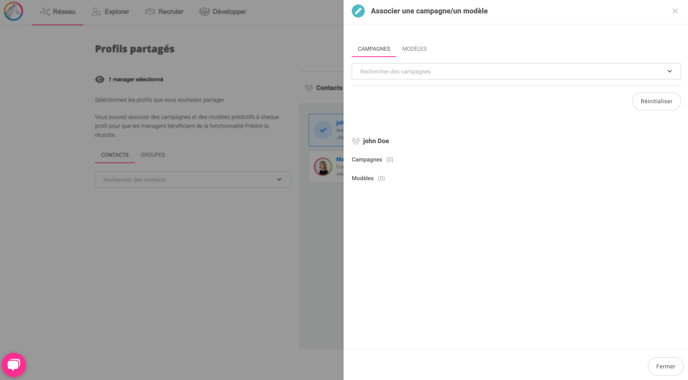Open the Explorer navigation tab
The width and height of the screenshot is (688, 380).
pos(111,12)
